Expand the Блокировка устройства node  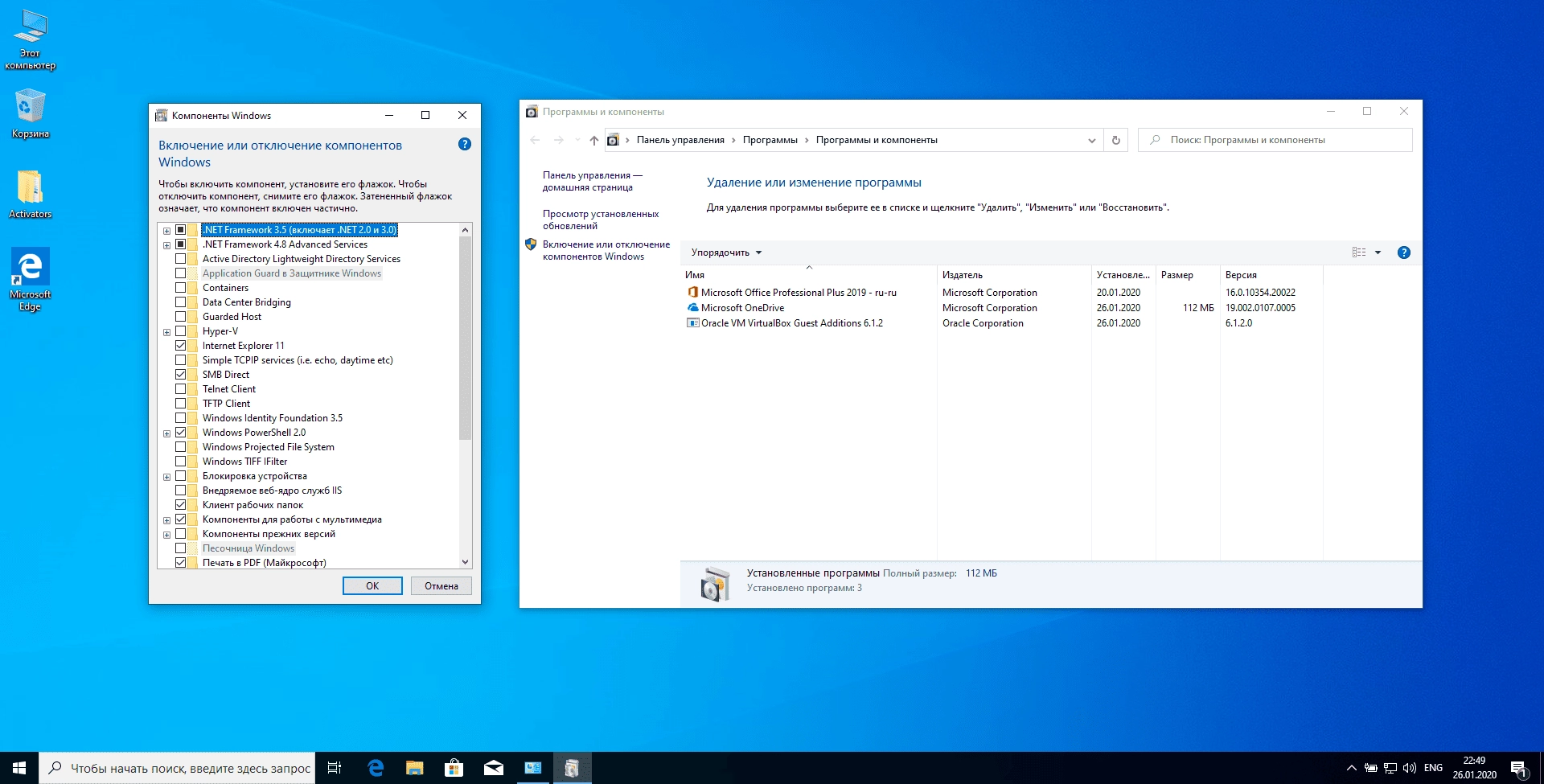click(x=166, y=477)
